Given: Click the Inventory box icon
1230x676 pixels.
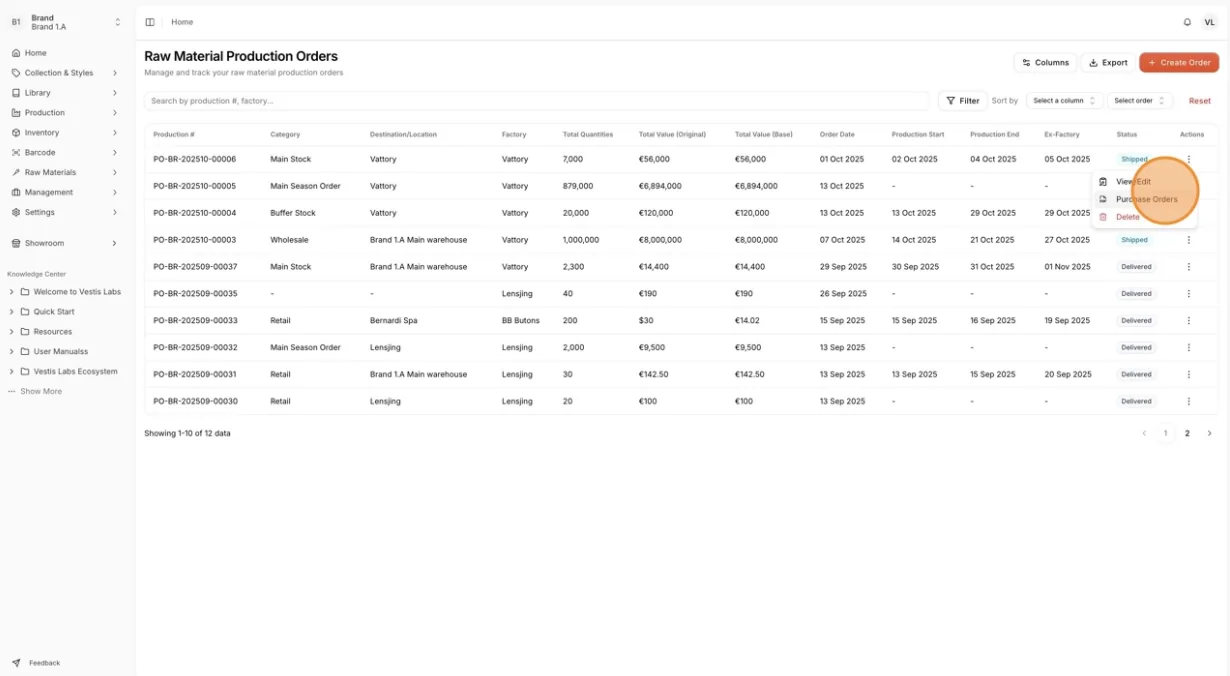Looking at the screenshot, I should tap(16, 133).
